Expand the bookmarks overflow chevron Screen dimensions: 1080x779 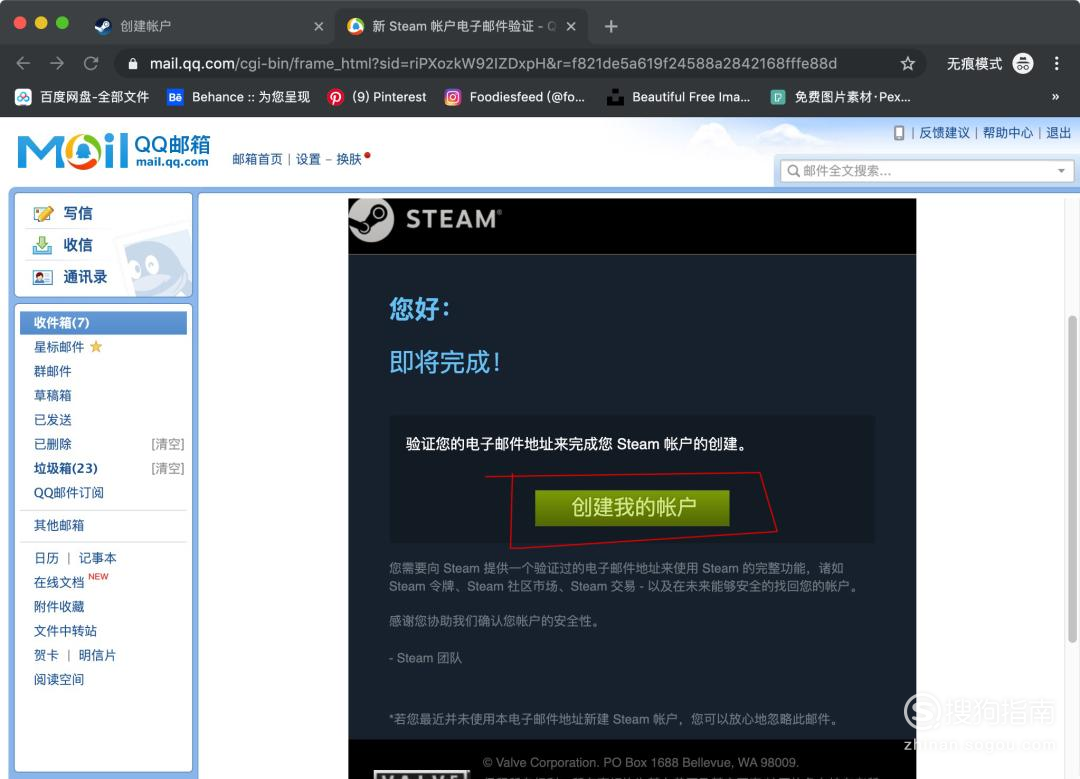pos(1055,97)
